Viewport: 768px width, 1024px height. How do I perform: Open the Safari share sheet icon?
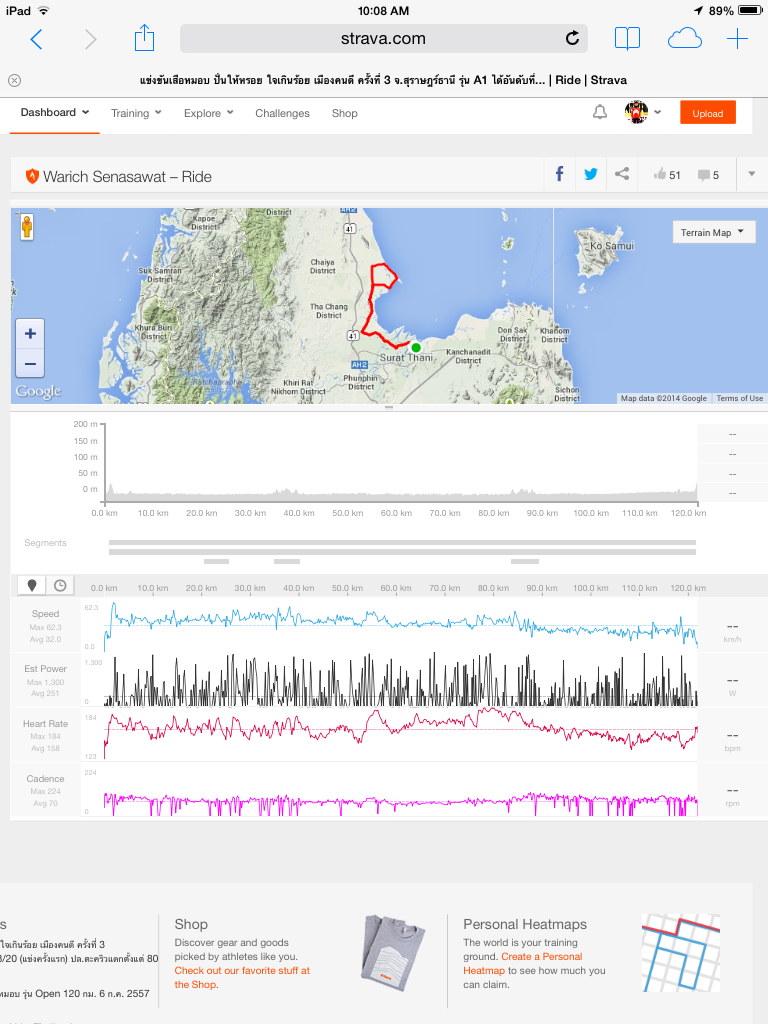(144, 38)
